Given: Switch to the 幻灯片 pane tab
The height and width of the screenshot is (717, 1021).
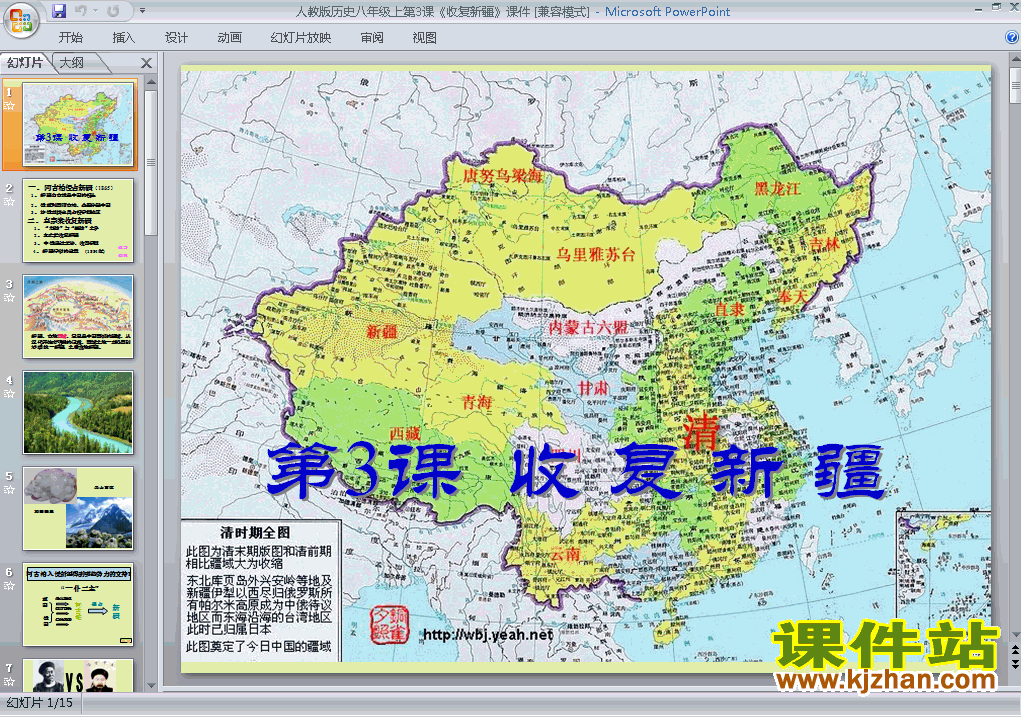Looking at the screenshot, I should coord(25,63).
